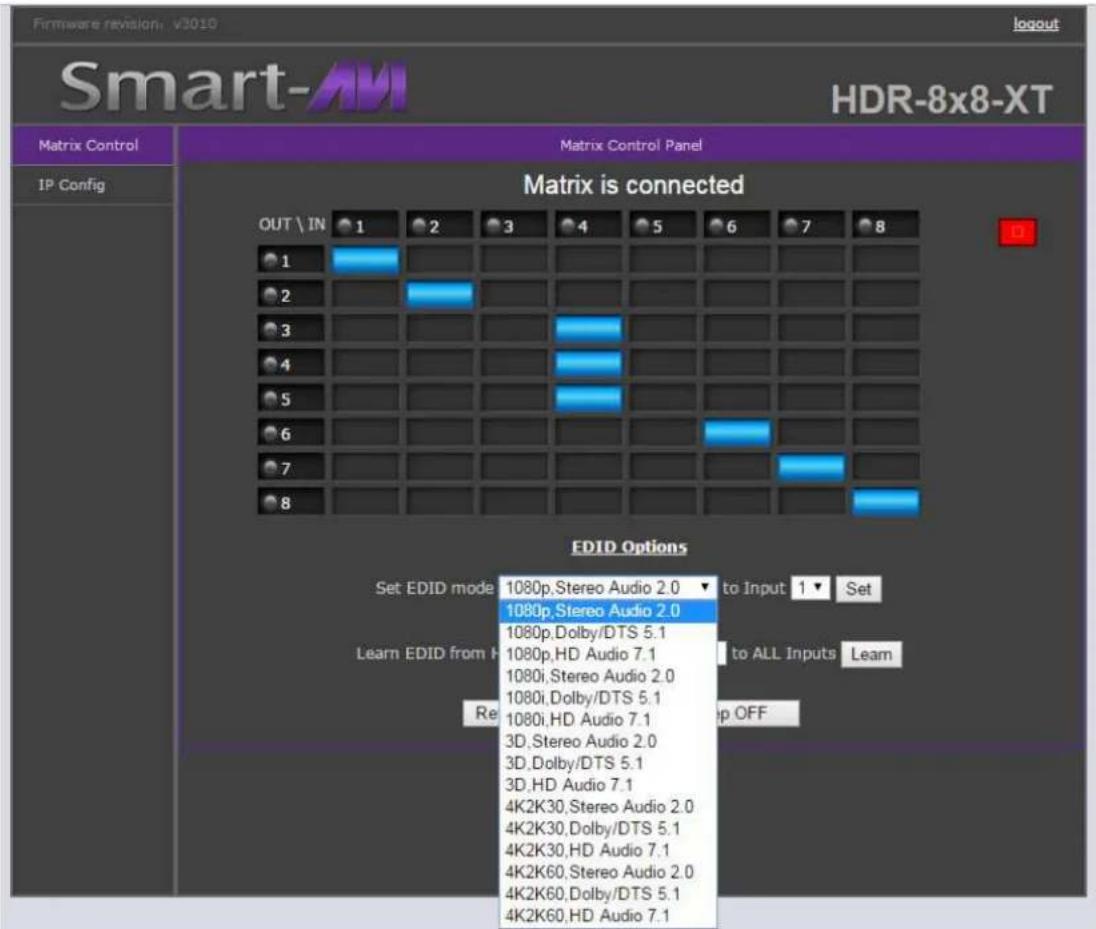The height and width of the screenshot is (929, 1096).
Task: Pick 4K2K60,Stereo Audio 2.0 from list
Action: [607, 872]
